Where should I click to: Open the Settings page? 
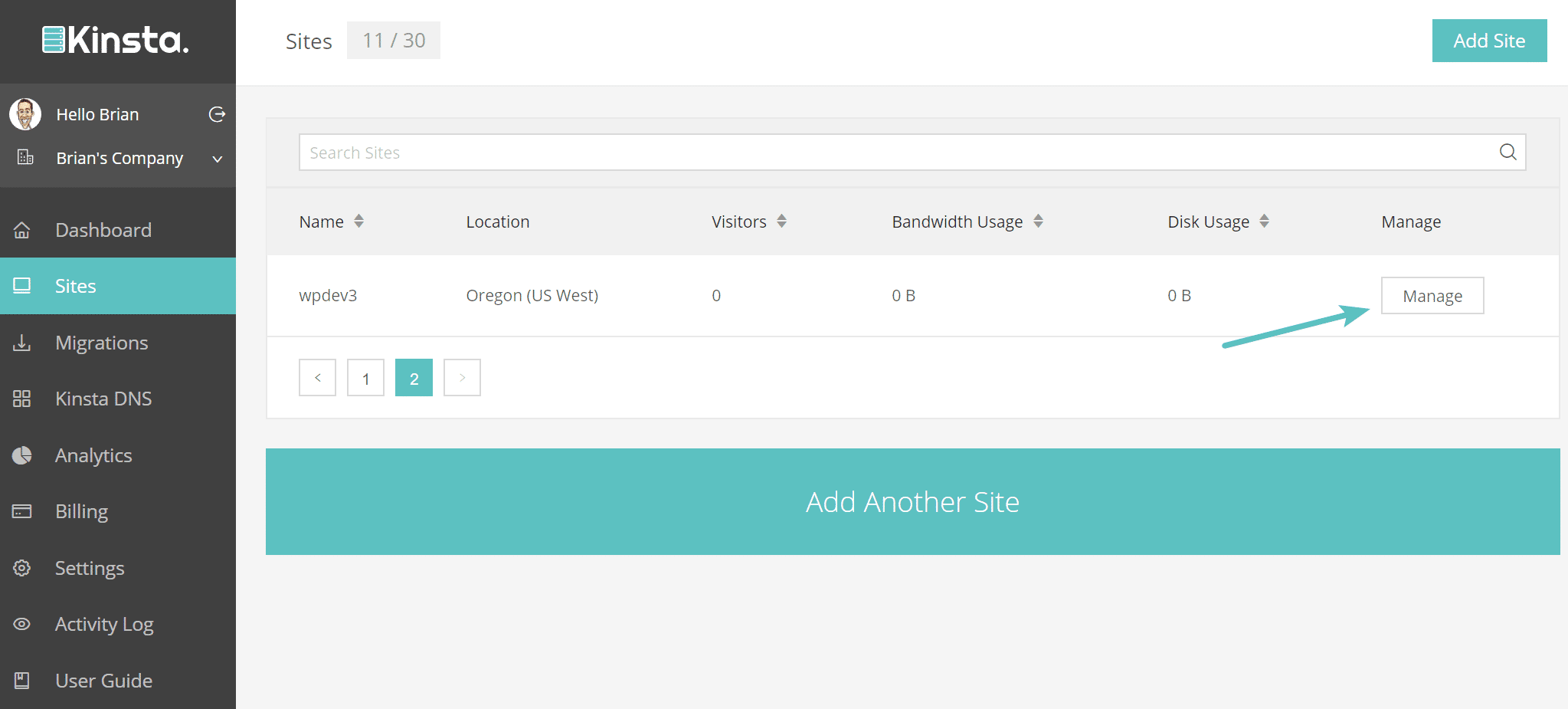[x=118, y=568]
